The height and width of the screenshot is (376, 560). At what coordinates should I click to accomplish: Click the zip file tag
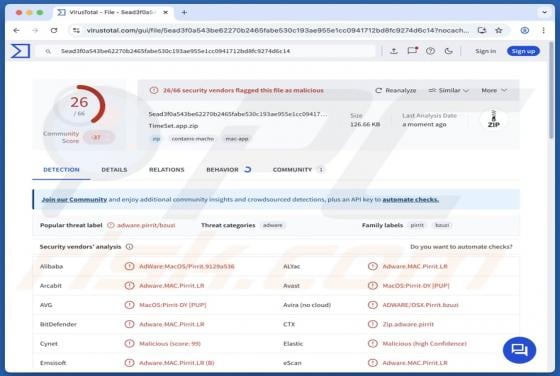click(x=156, y=139)
